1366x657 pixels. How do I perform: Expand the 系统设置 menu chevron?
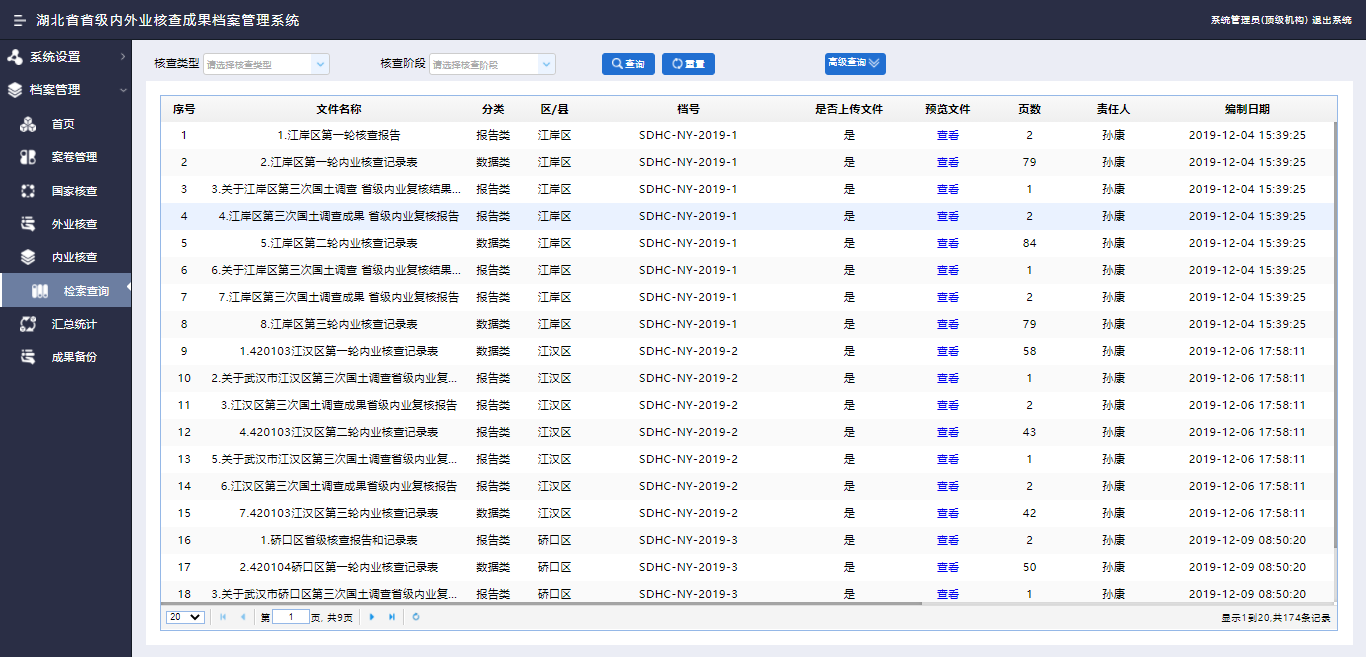tap(122, 57)
